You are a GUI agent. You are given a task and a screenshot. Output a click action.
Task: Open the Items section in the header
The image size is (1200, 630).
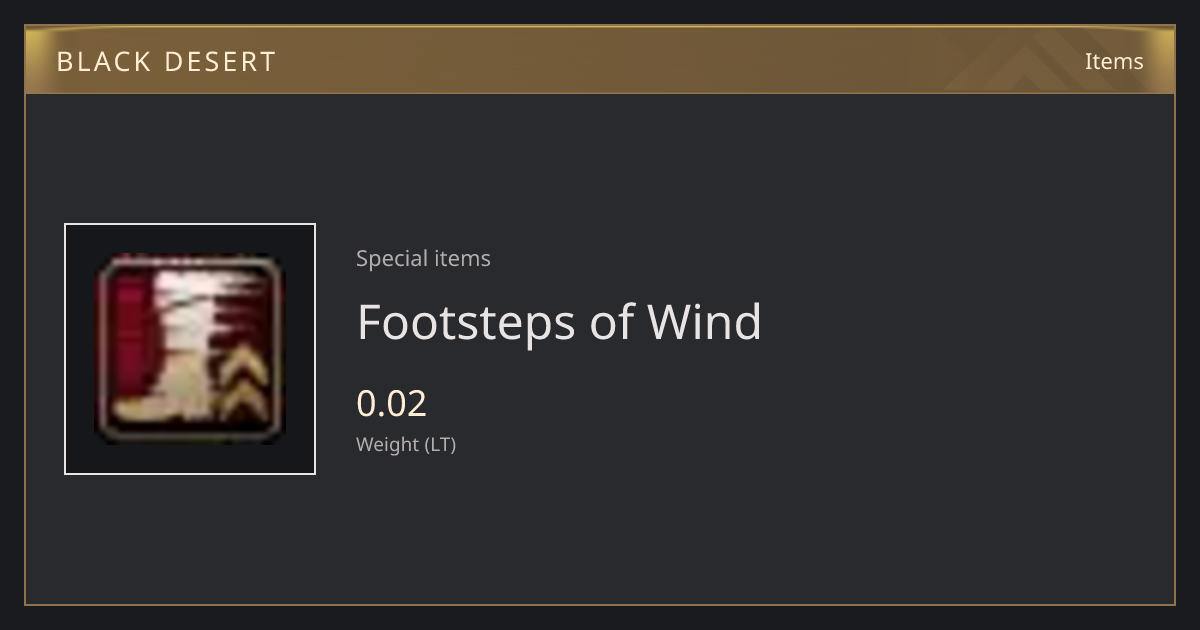coord(1114,62)
